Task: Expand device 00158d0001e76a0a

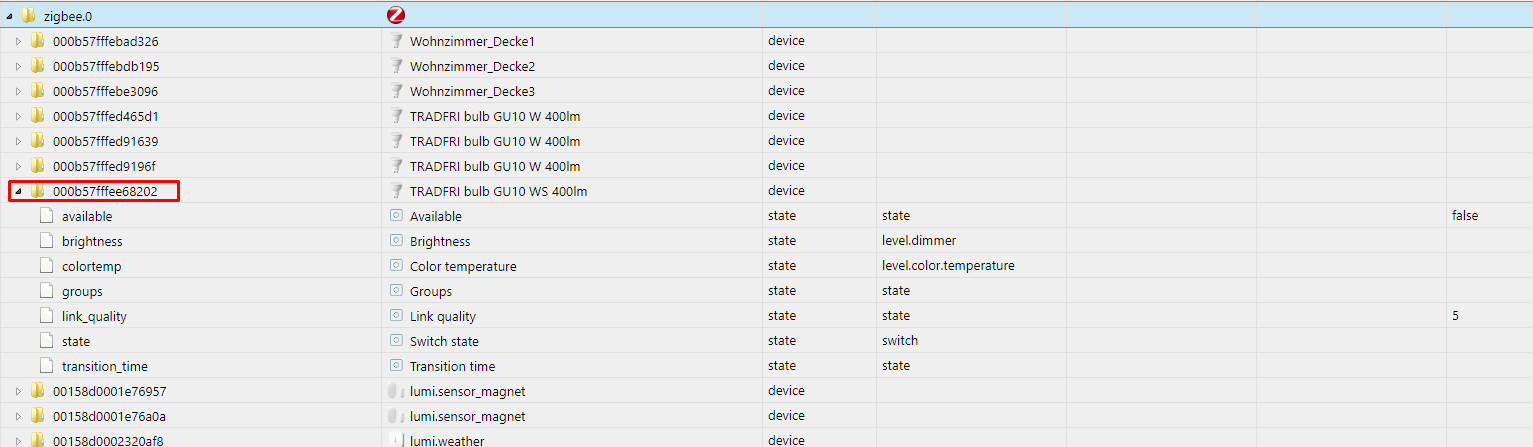Action: pos(18,416)
